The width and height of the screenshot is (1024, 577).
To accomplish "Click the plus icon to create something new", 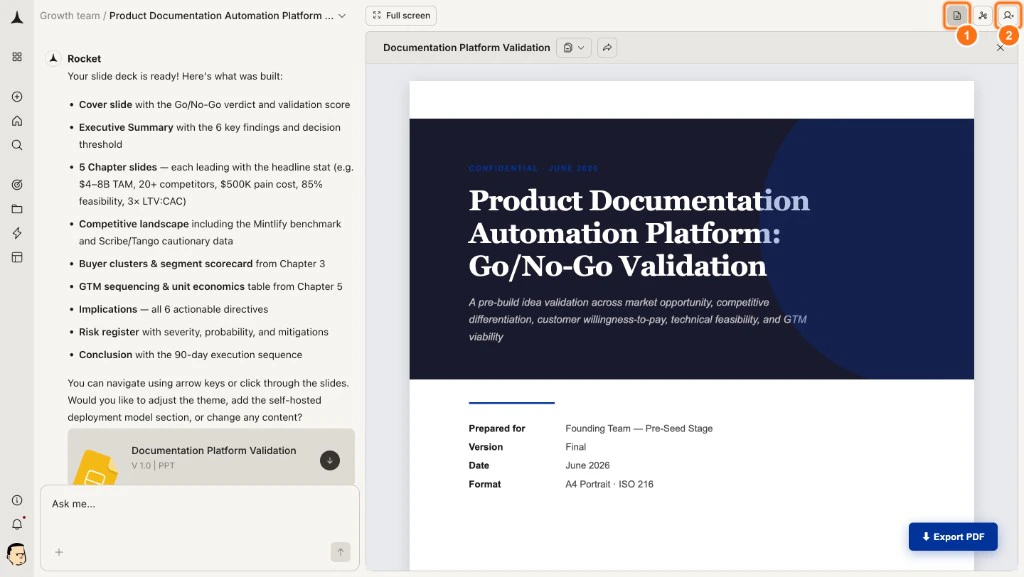I will click(x=16, y=96).
